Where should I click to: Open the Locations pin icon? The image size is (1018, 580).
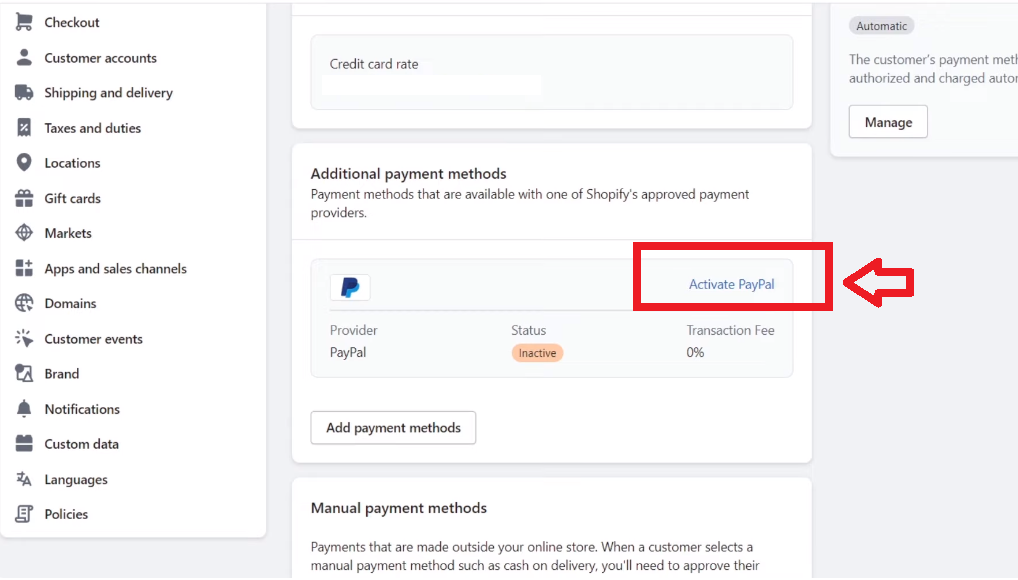(x=24, y=162)
